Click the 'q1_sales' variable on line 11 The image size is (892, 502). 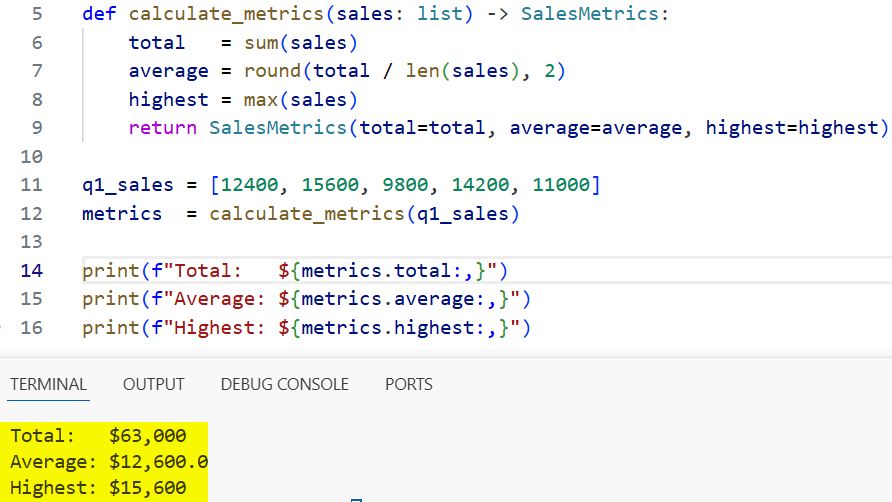[128, 185]
